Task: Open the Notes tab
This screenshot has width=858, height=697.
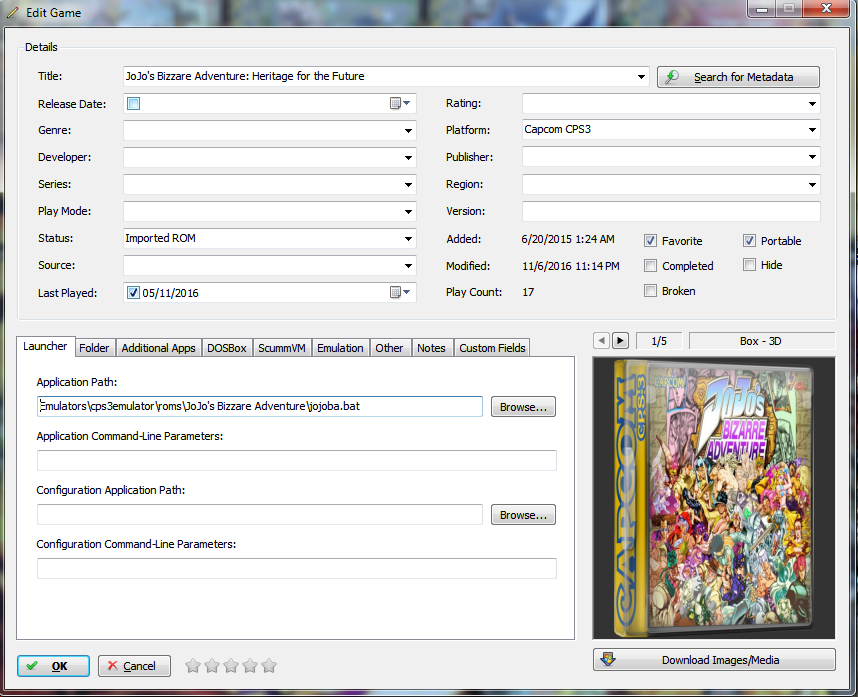Action: [431, 348]
